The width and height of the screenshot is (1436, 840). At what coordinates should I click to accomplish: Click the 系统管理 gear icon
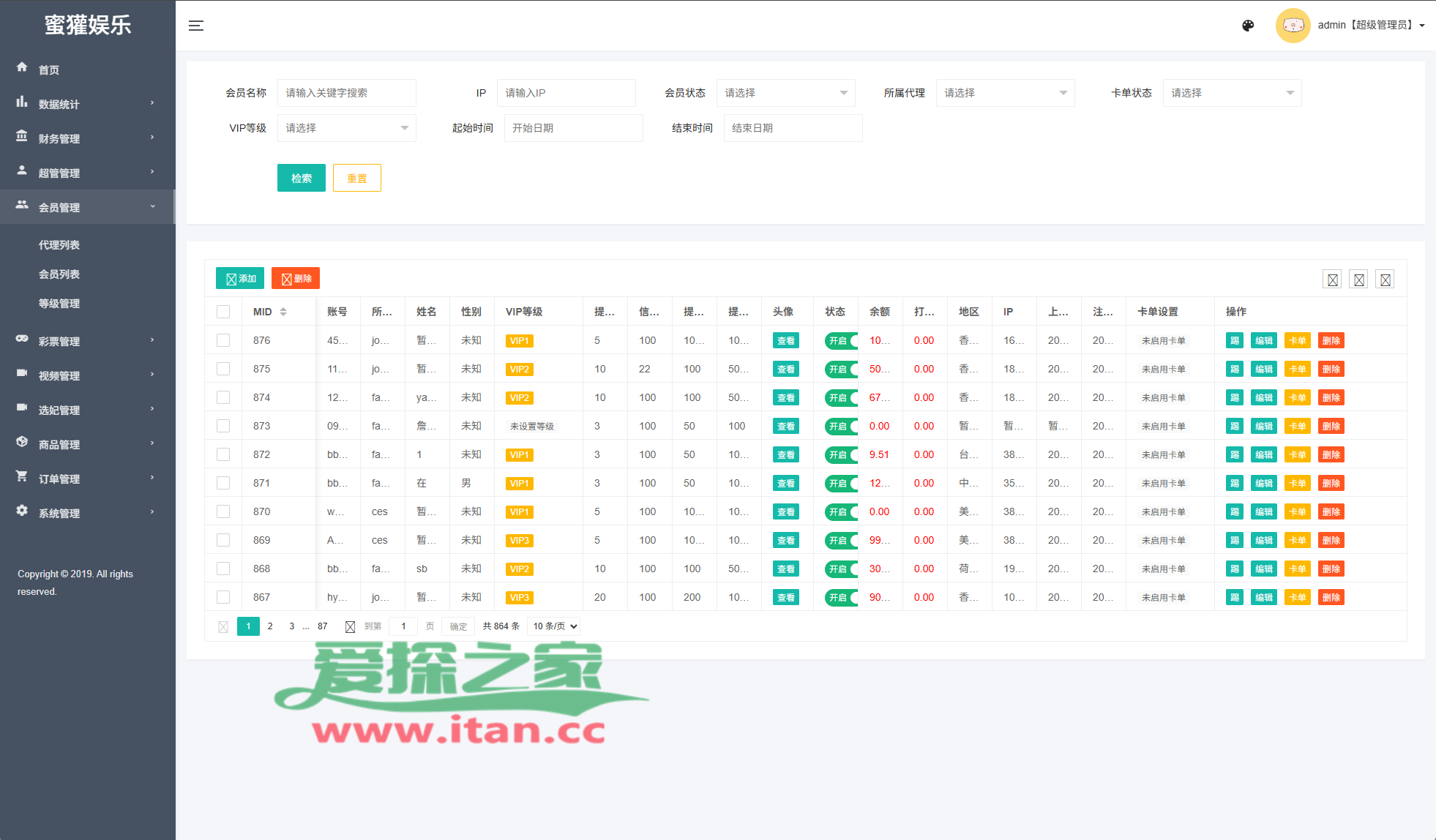[x=22, y=511]
